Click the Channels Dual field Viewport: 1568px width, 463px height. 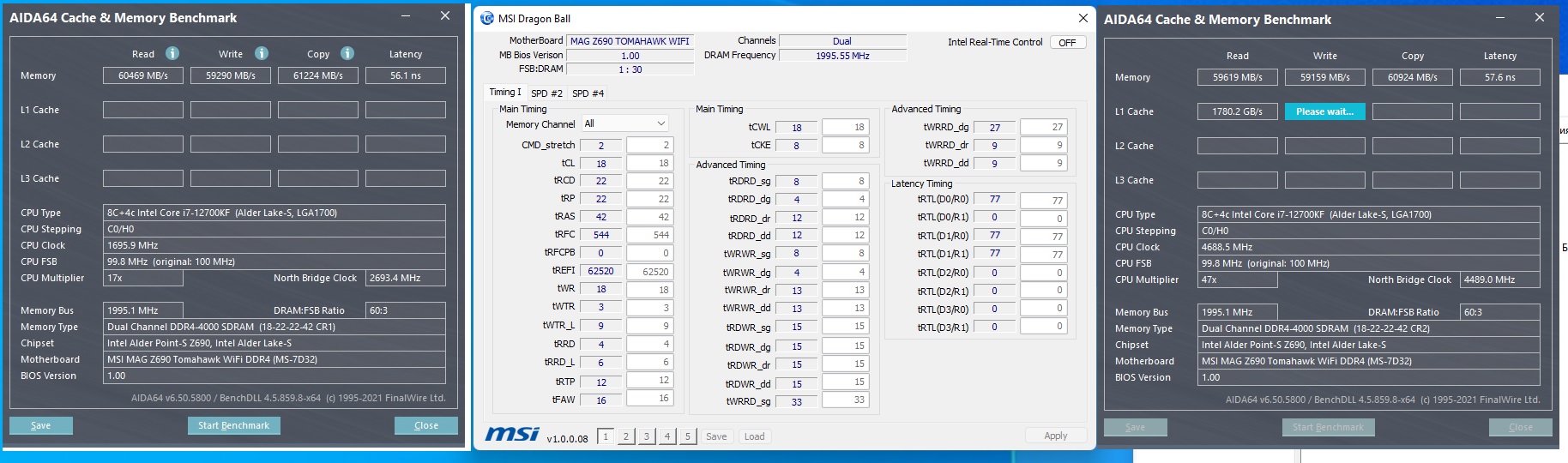coord(842,41)
